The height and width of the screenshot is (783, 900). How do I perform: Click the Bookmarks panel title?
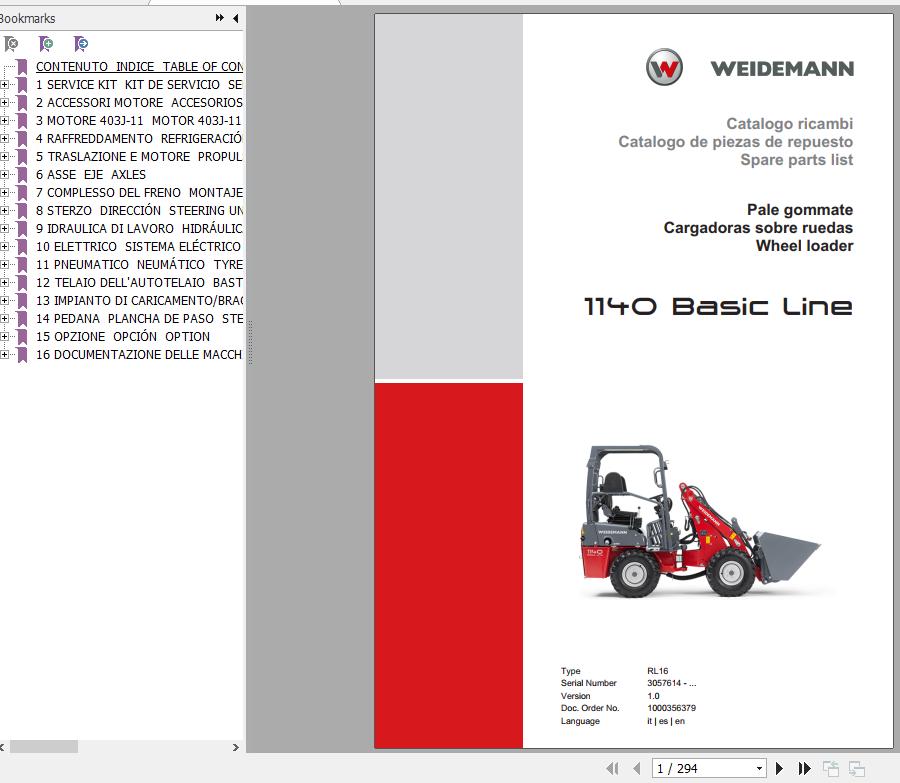[x=28, y=18]
